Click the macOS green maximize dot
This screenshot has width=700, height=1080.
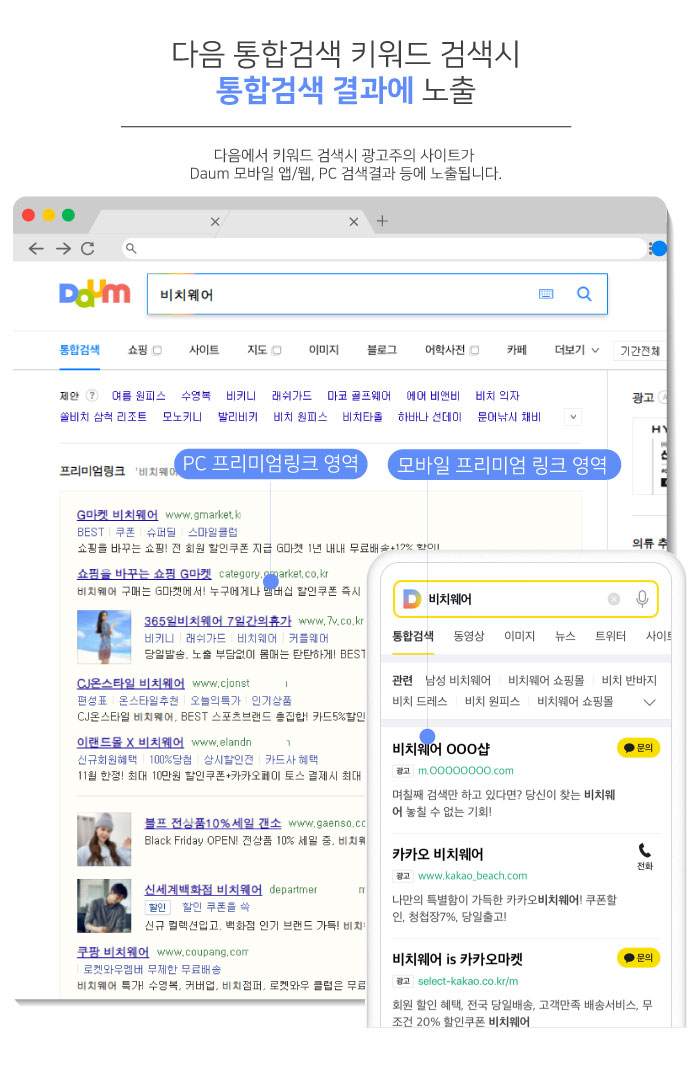tap(68, 215)
